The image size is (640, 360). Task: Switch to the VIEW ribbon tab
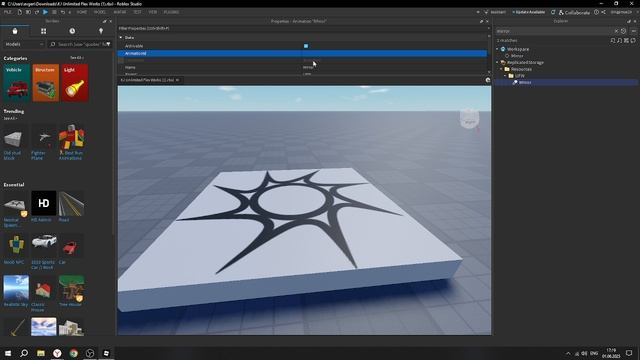coord(153,12)
